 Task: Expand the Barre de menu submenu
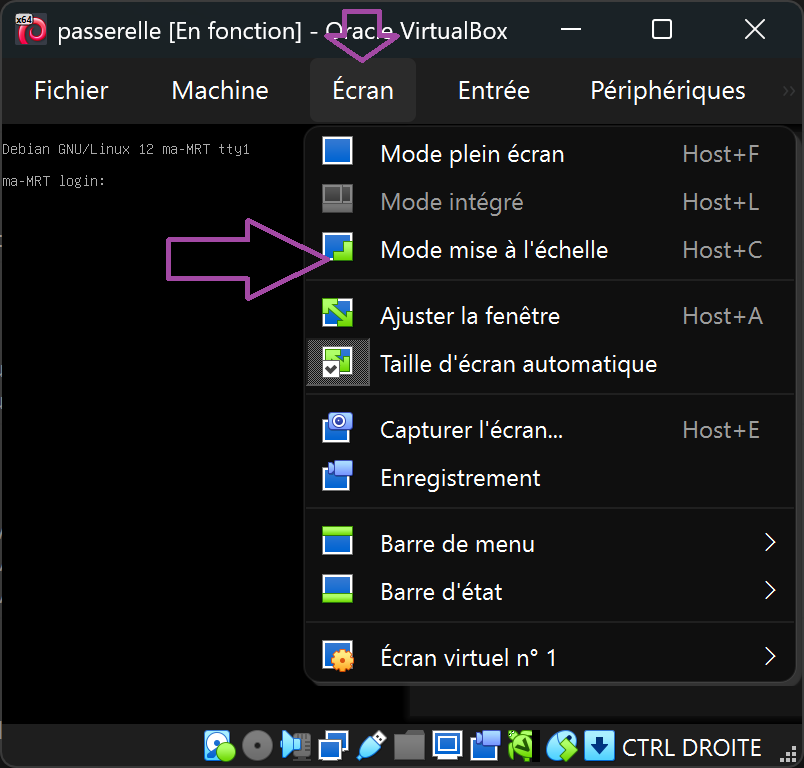pyautogui.click(x=457, y=543)
